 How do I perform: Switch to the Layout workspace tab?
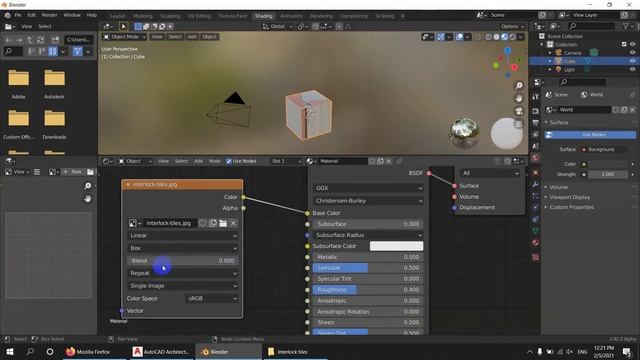pos(118,16)
